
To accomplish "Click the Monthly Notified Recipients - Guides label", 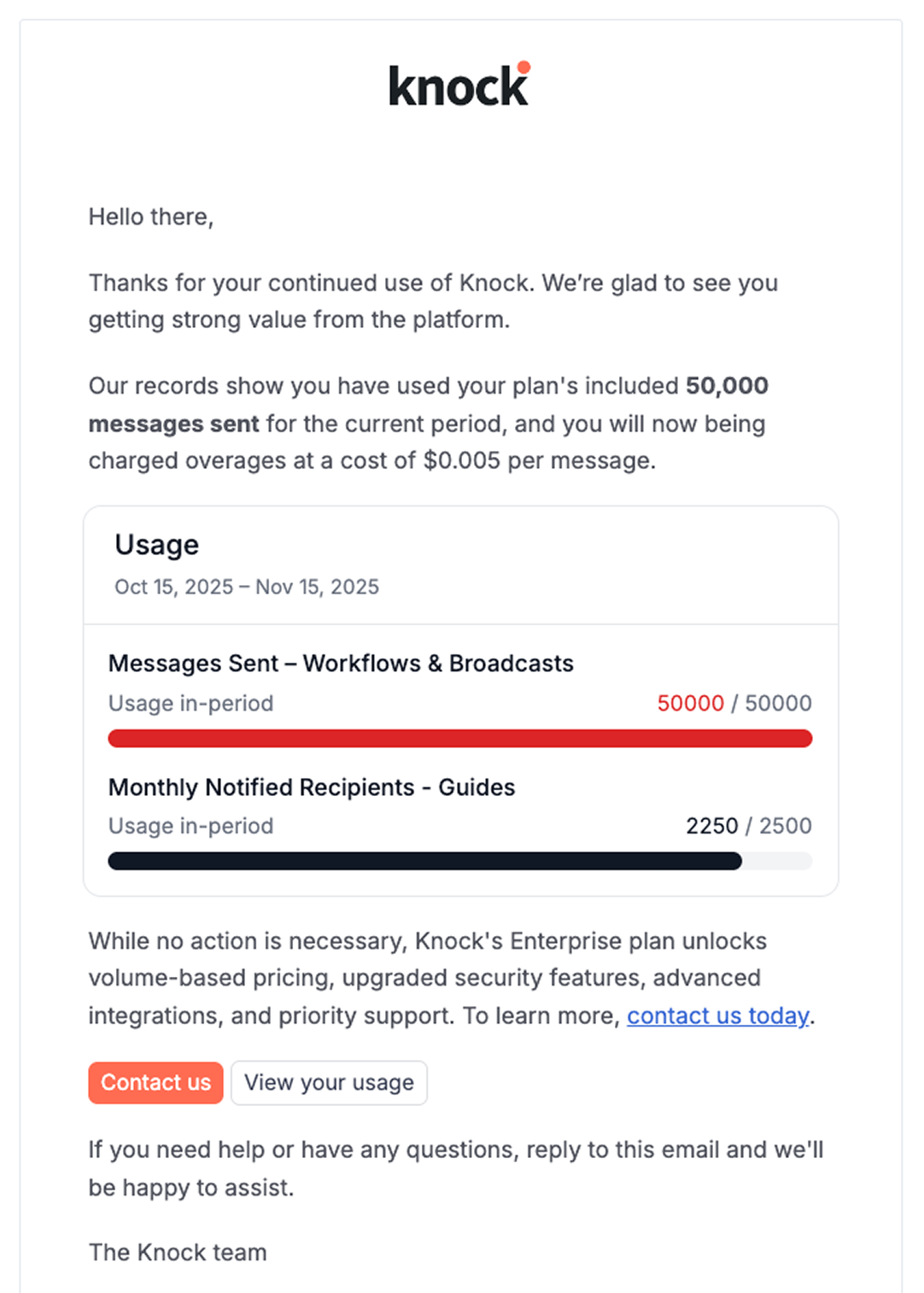I will click(x=311, y=787).
